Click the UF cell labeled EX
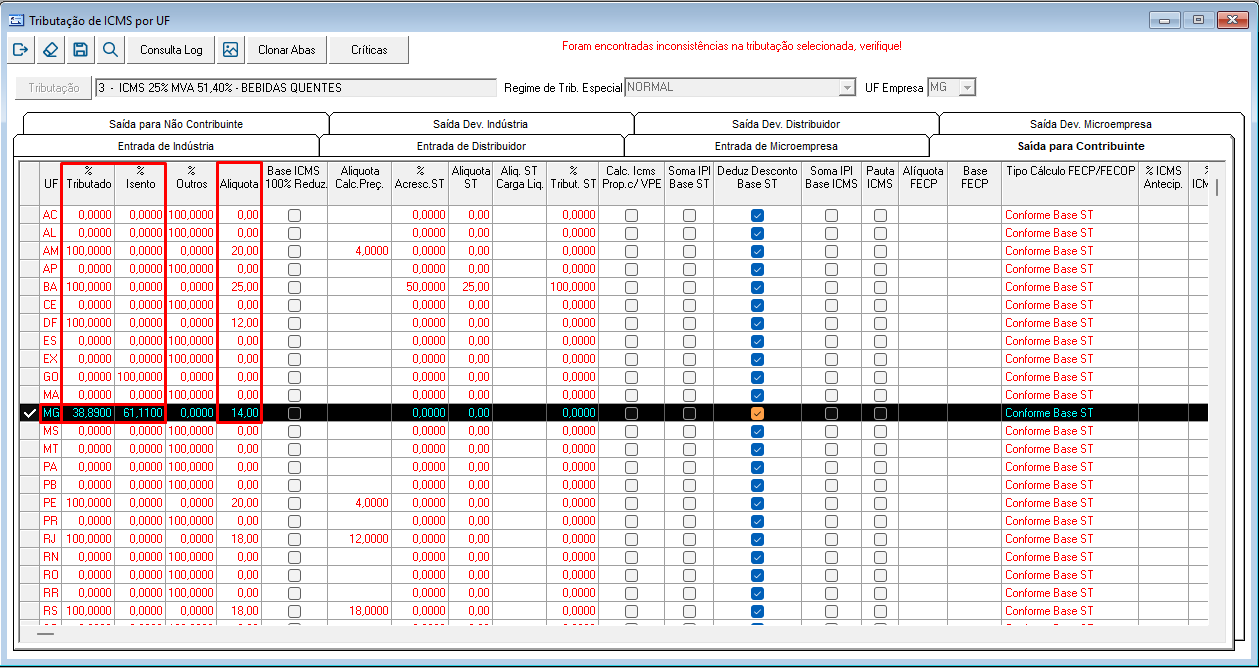This screenshot has height=668, width=1259. pos(50,359)
